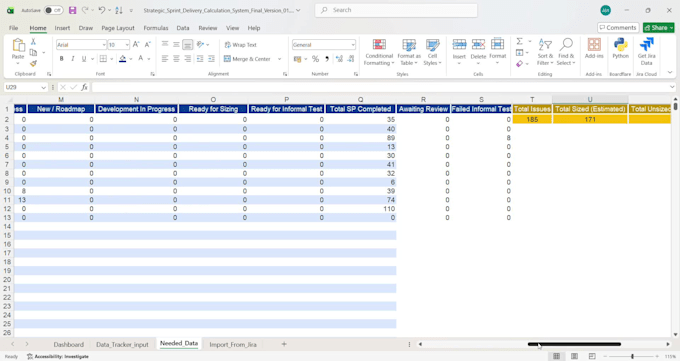Click the Insert cells icon
The height and width of the screenshot is (361, 680).
pyautogui.click(x=459, y=44)
